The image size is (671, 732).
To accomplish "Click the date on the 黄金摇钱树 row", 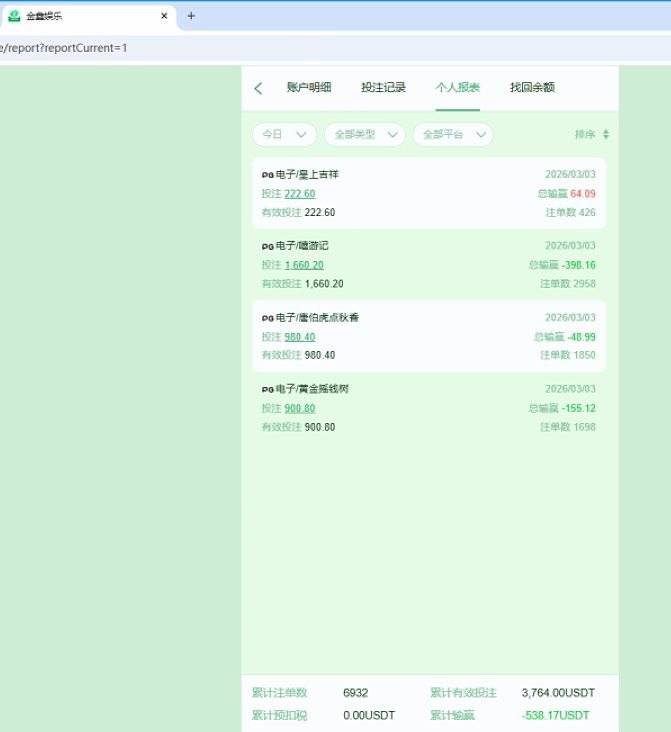I will pos(570,389).
